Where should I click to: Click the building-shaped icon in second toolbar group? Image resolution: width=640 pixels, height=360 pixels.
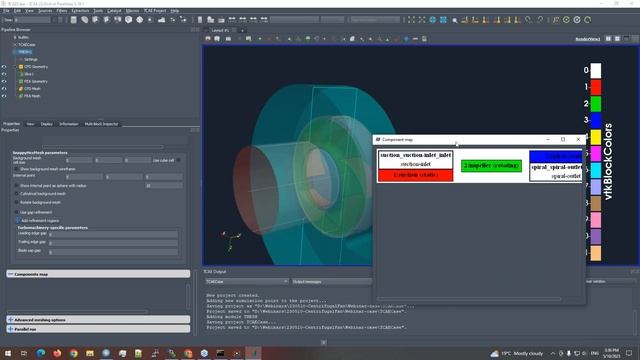pyautogui.click(x=211, y=20)
